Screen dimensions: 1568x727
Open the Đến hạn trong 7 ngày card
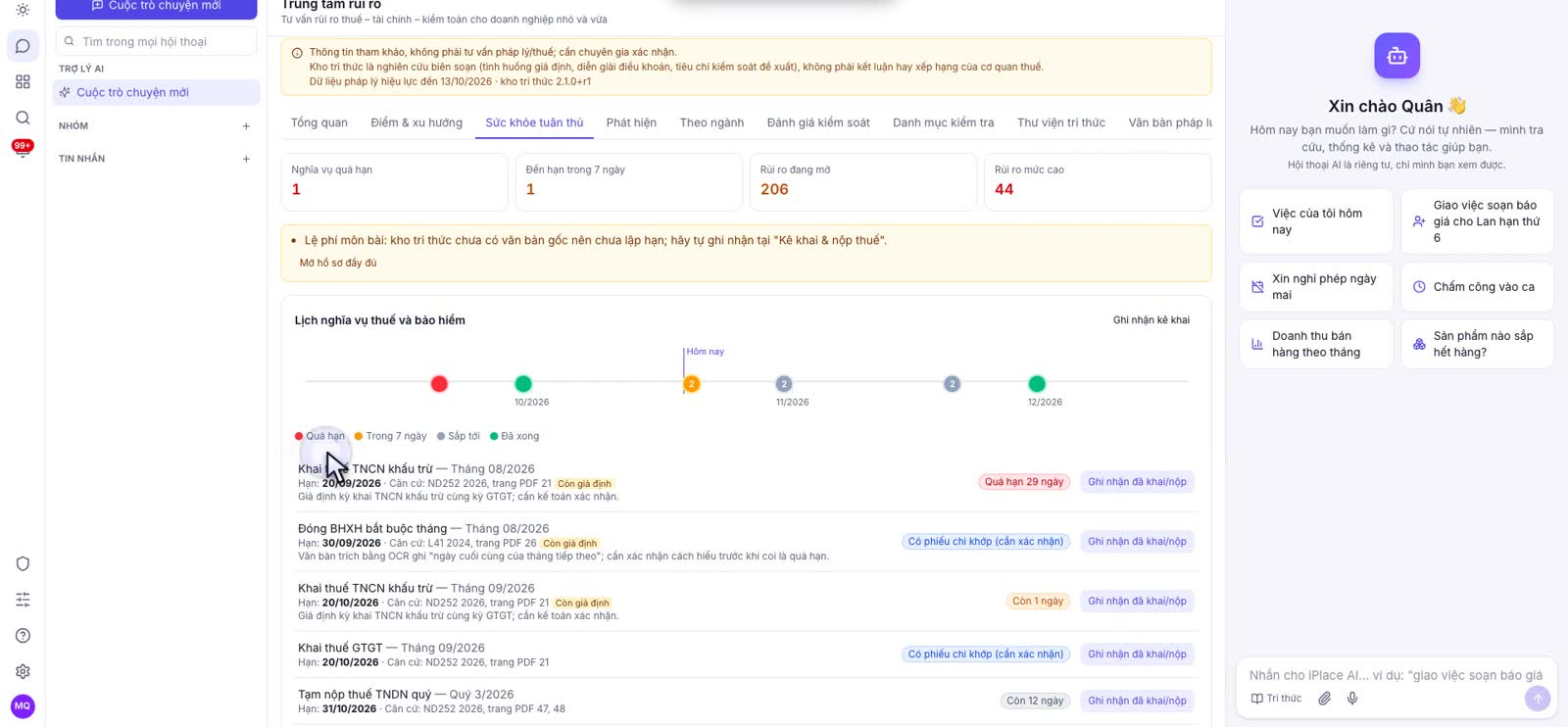628,182
